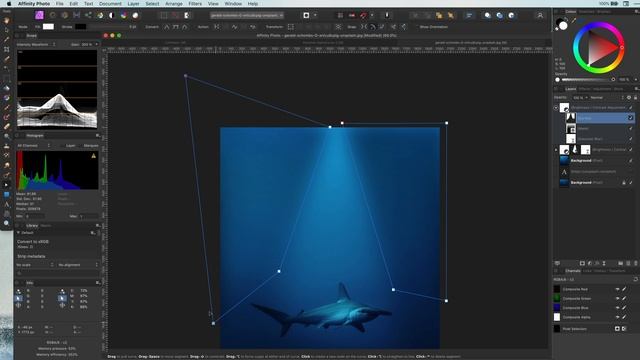Open the File menu
Viewport: 640px width, 360px height.
(x=60, y=4)
